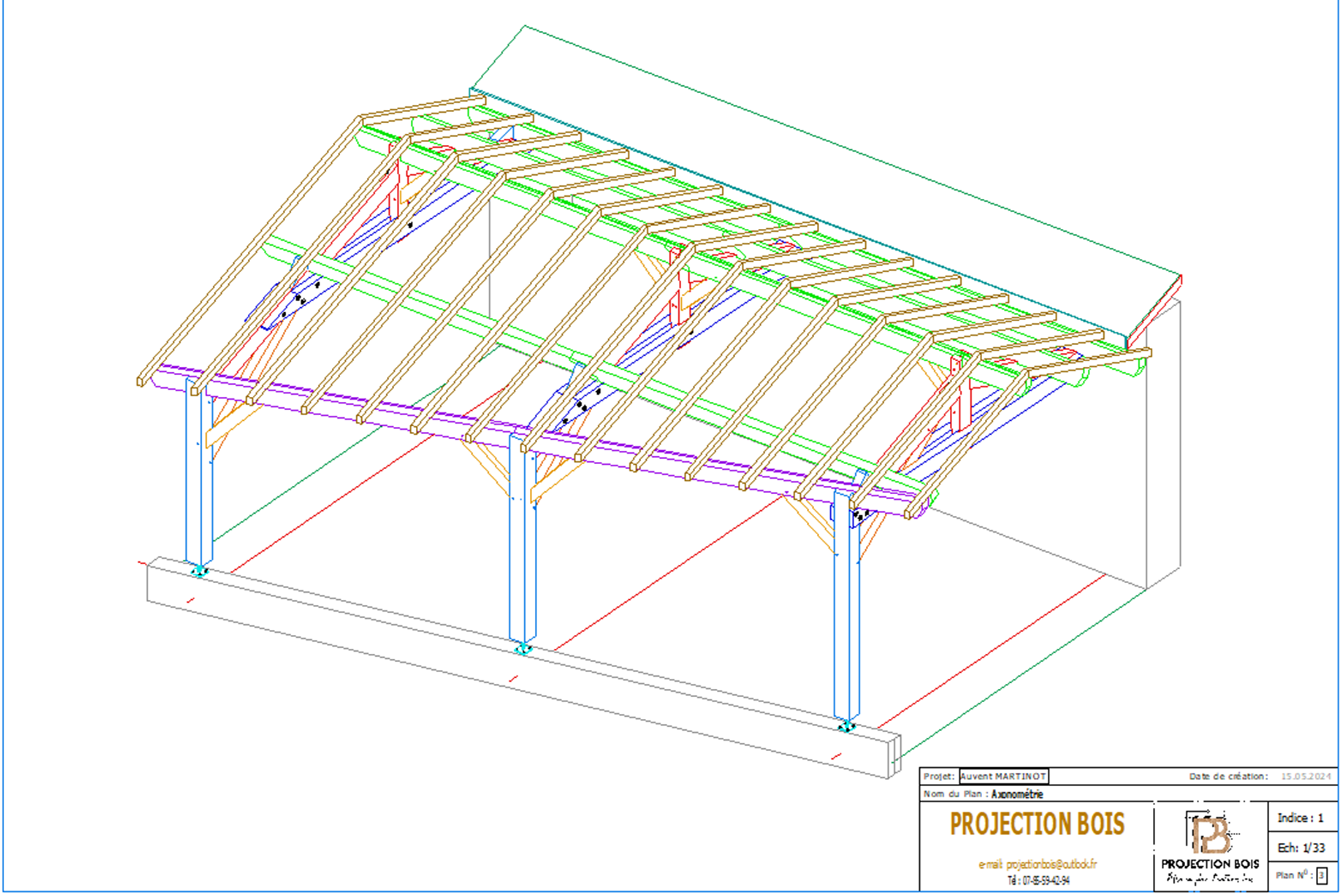Click the creation date 15.05.2024

(1305, 776)
